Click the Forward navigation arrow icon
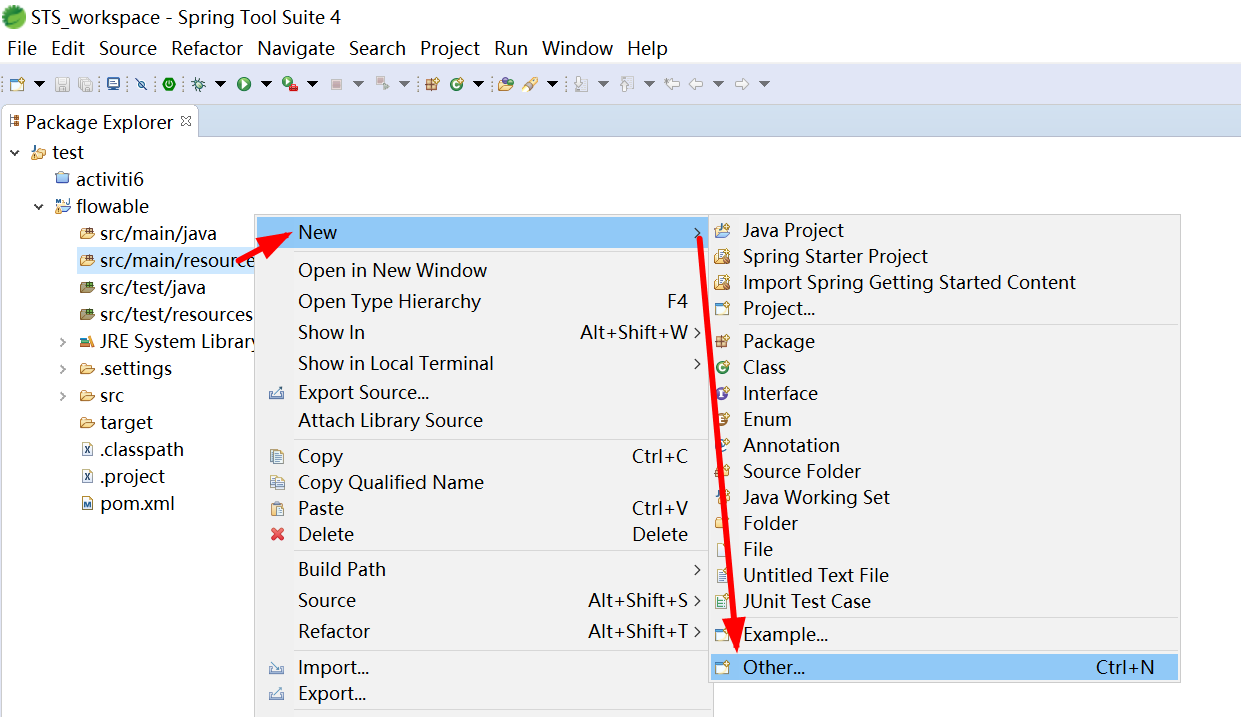 [741, 84]
